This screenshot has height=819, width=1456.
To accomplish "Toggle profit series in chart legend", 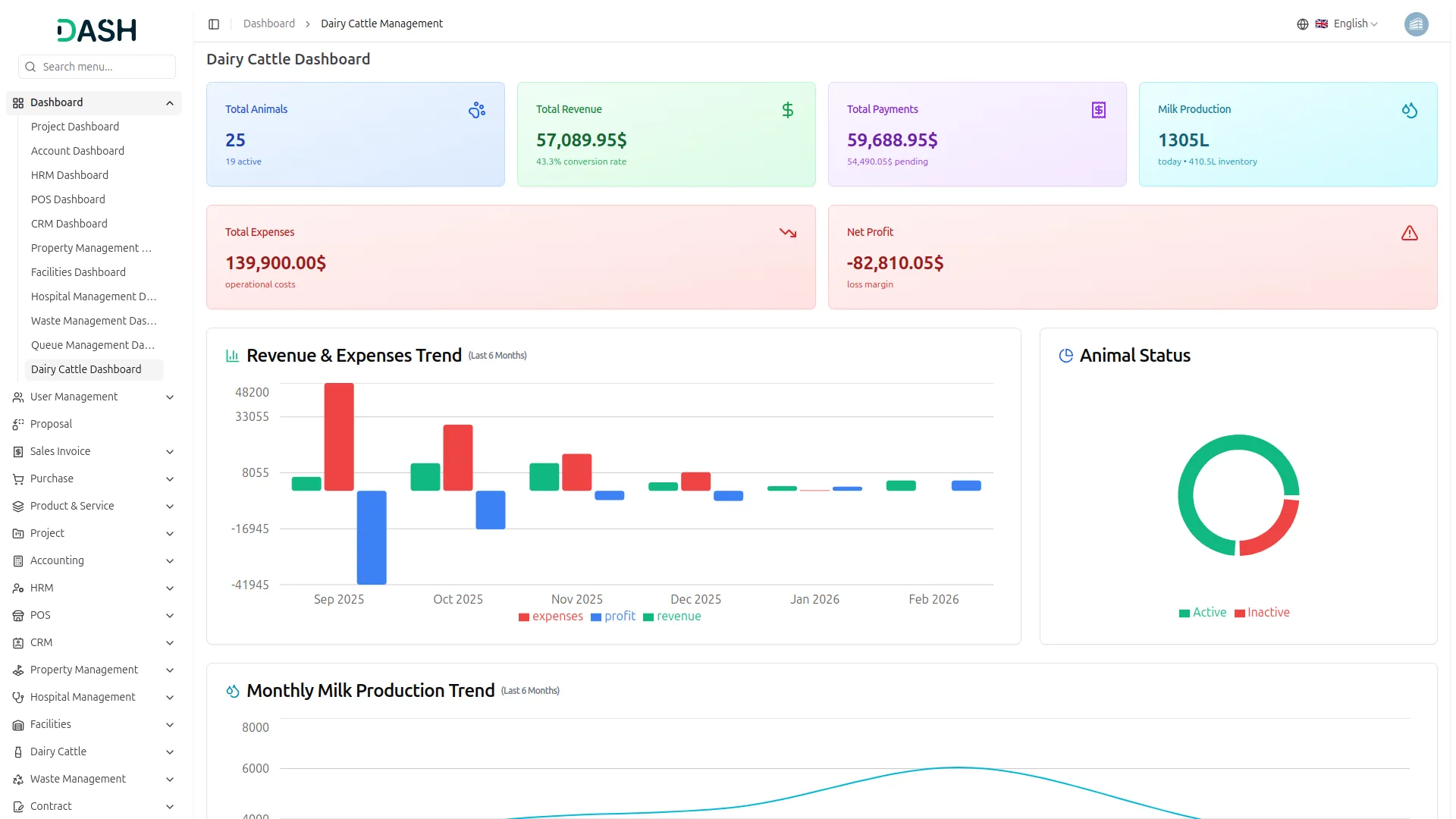I will [613, 617].
